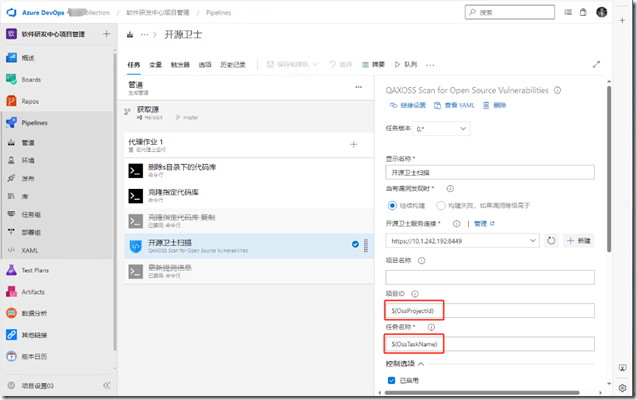Click 队列 queue button
The width and height of the screenshot is (637, 400).
[405, 65]
